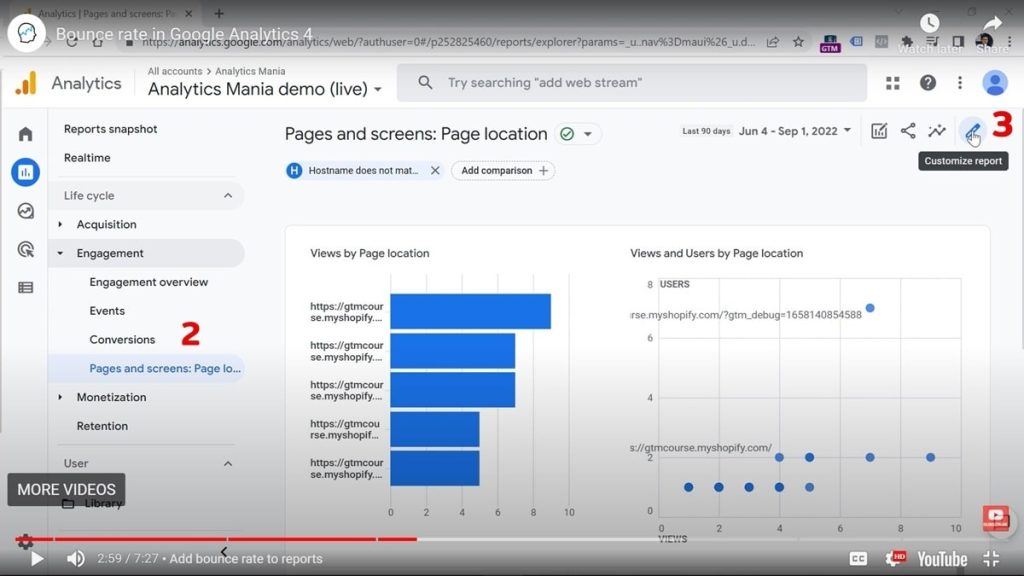Open the Retention report
Viewport: 1024px width, 576px height.
[x=103, y=426]
